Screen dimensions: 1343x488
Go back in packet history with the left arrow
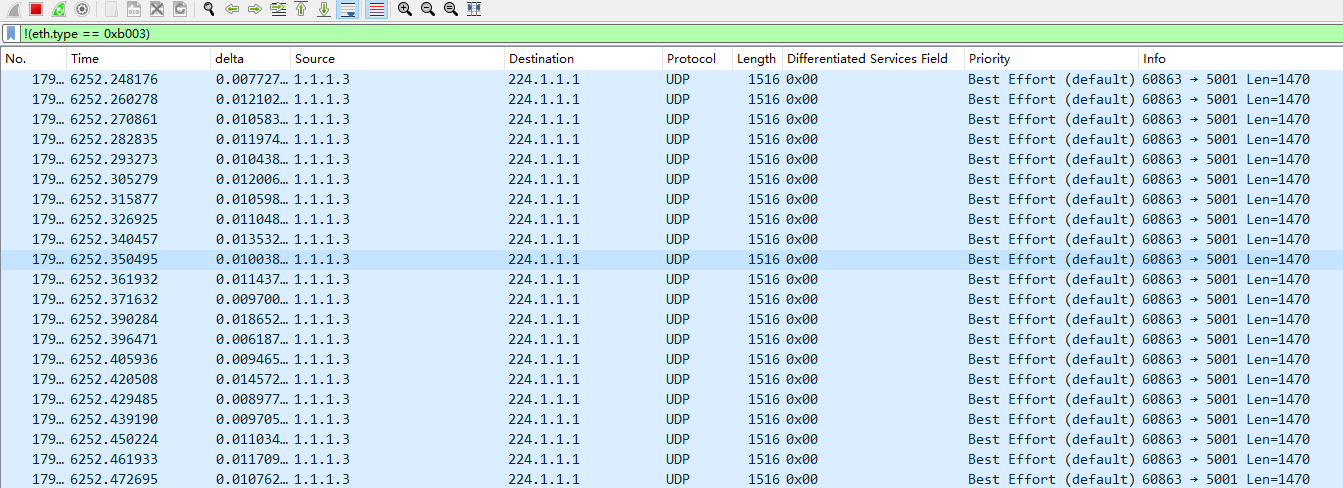coord(232,9)
